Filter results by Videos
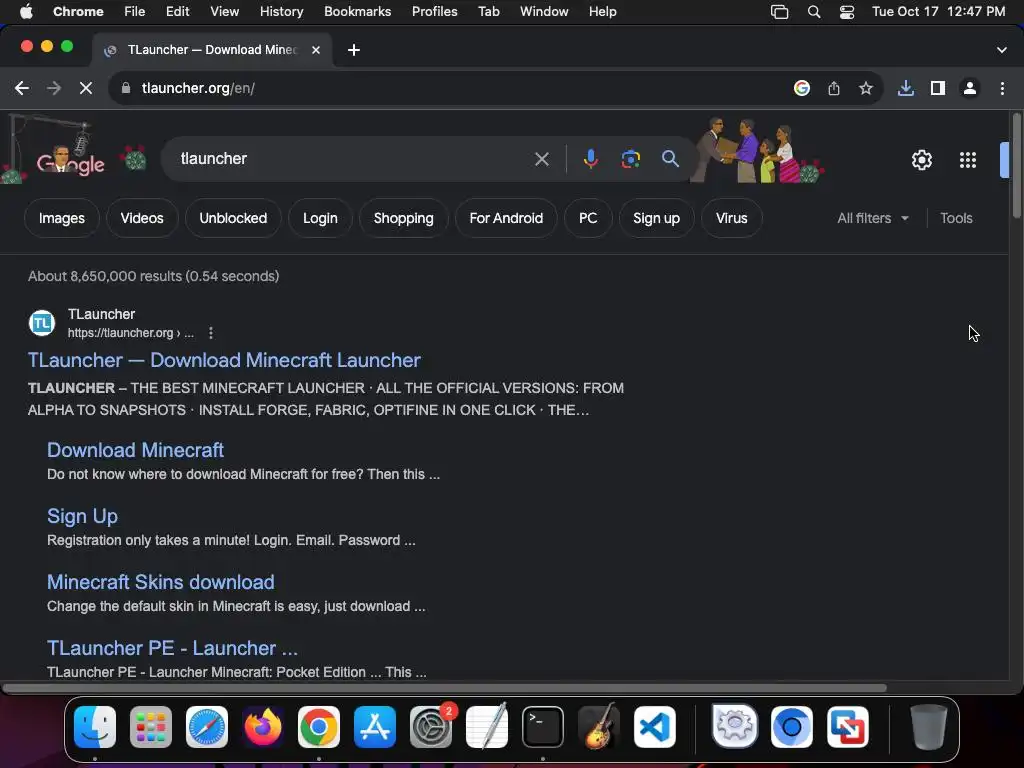1024x768 pixels. click(142, 218)
